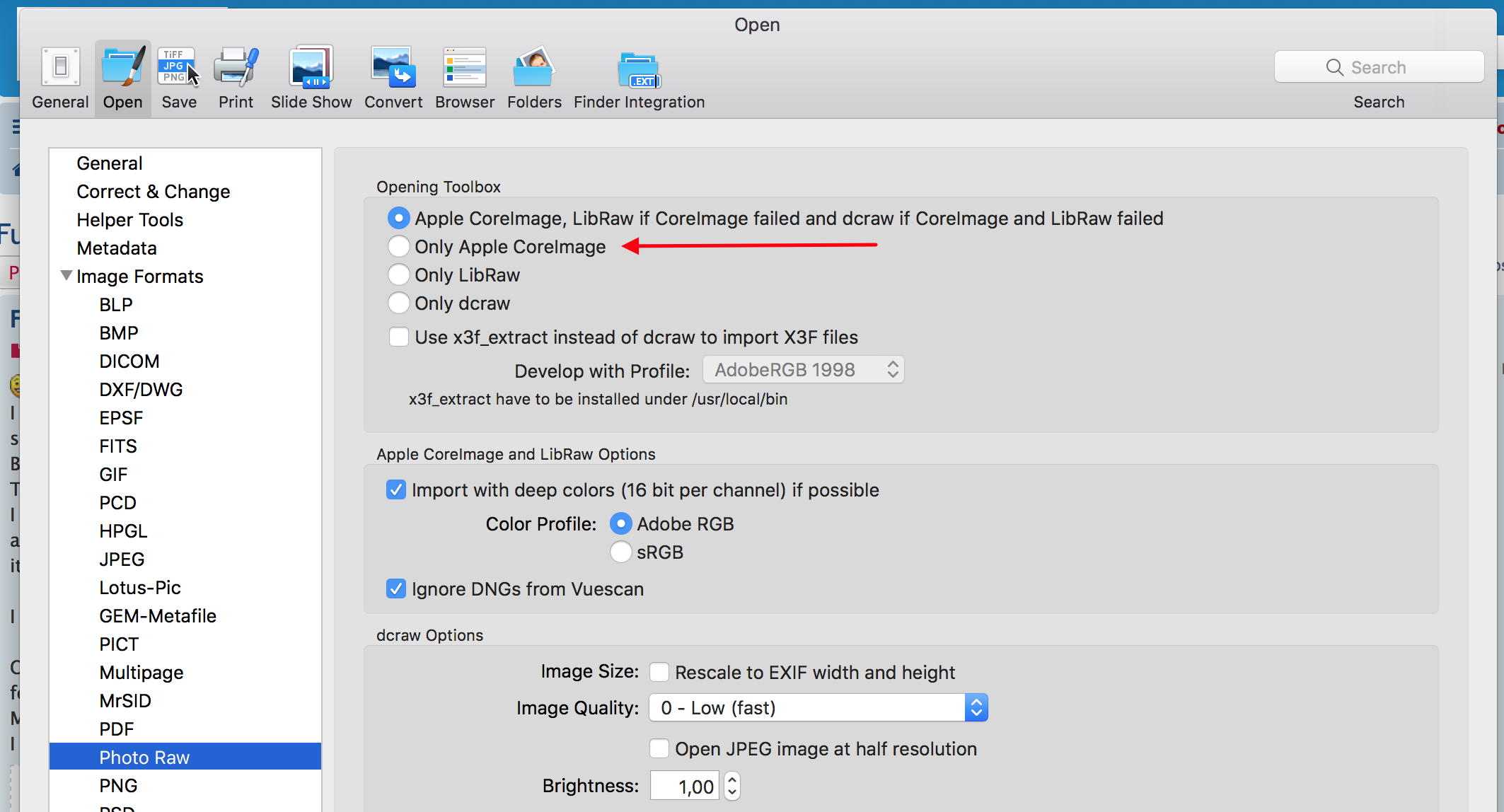Toggle Ignore DNGs from Vuescan checkbox
The width and height of the screenshot is (1504, 812).
tap(396, 588)
